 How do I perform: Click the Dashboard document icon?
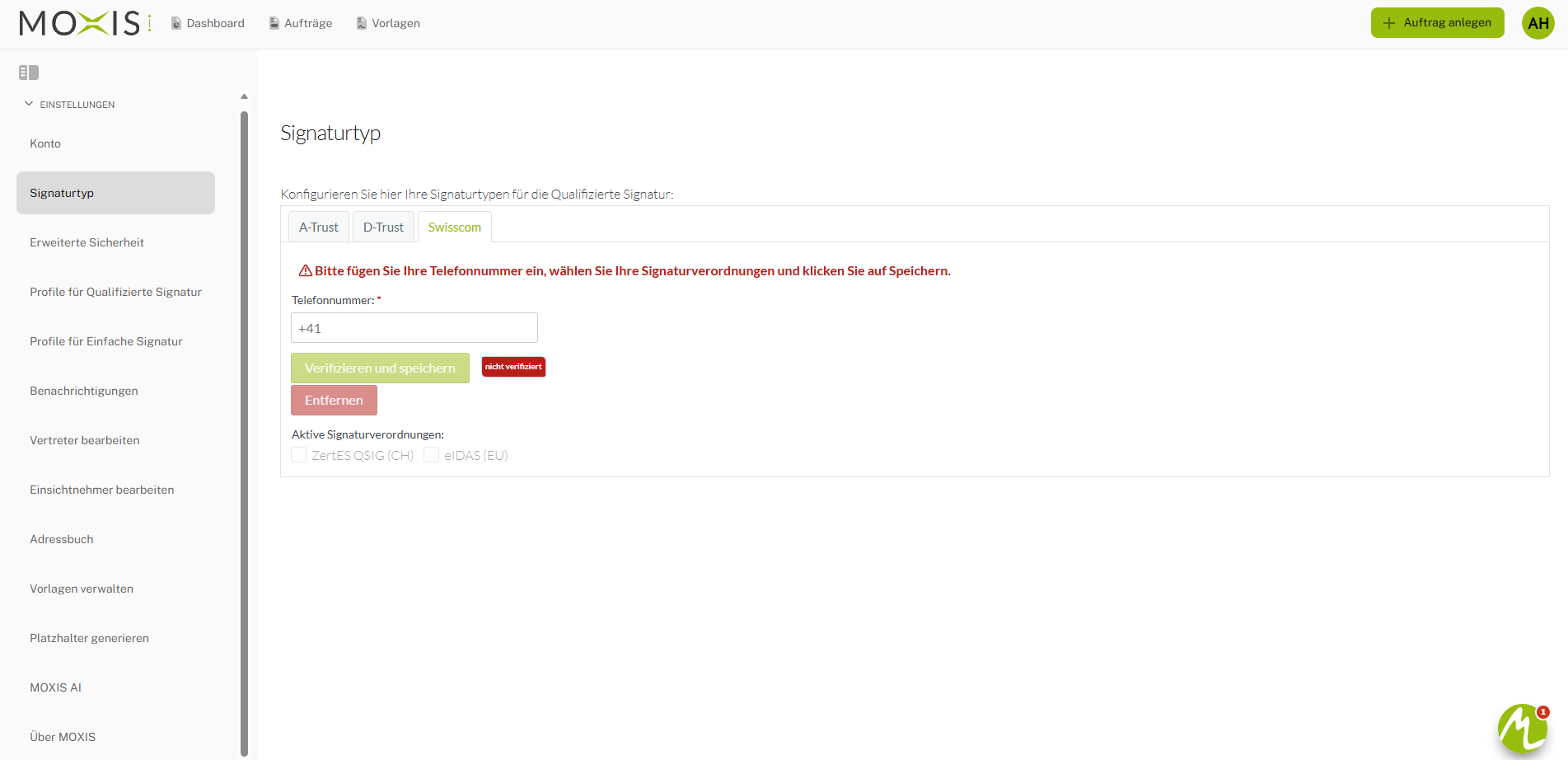(176, 23)
